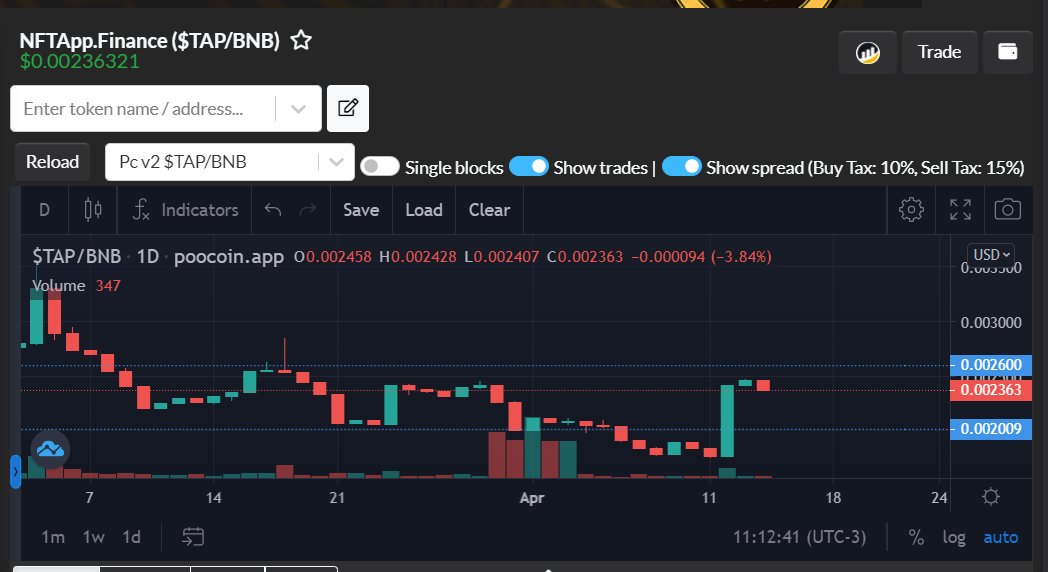Open the chart stats round icon button
This screenshot has height=572, width=1048.
[x=868, y=52]
